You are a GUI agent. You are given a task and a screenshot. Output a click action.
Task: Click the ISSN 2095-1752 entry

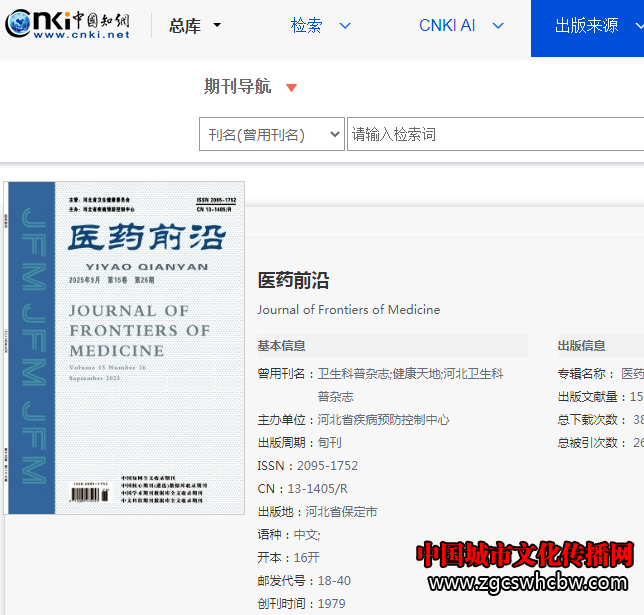click(x=307, y=466)
